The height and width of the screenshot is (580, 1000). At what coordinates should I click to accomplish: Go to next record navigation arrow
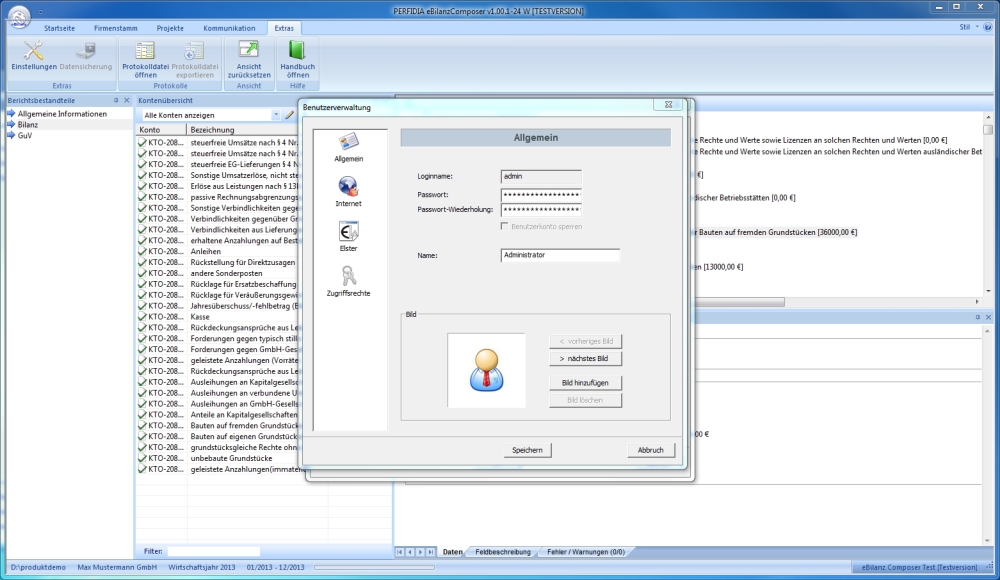pyautogui.click(x=420, y=552)
